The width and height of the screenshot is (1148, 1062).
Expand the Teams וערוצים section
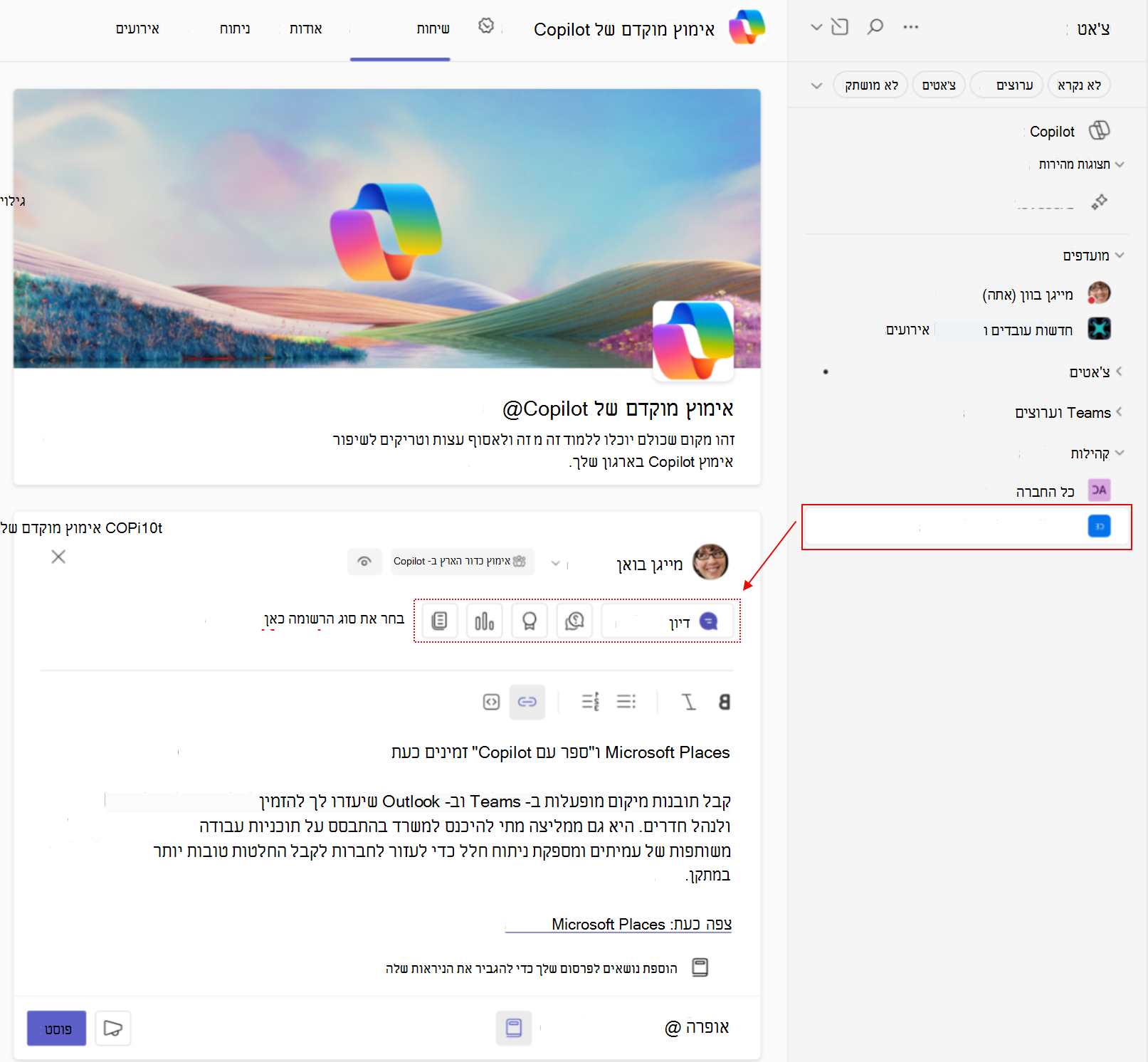(1120, 411)
